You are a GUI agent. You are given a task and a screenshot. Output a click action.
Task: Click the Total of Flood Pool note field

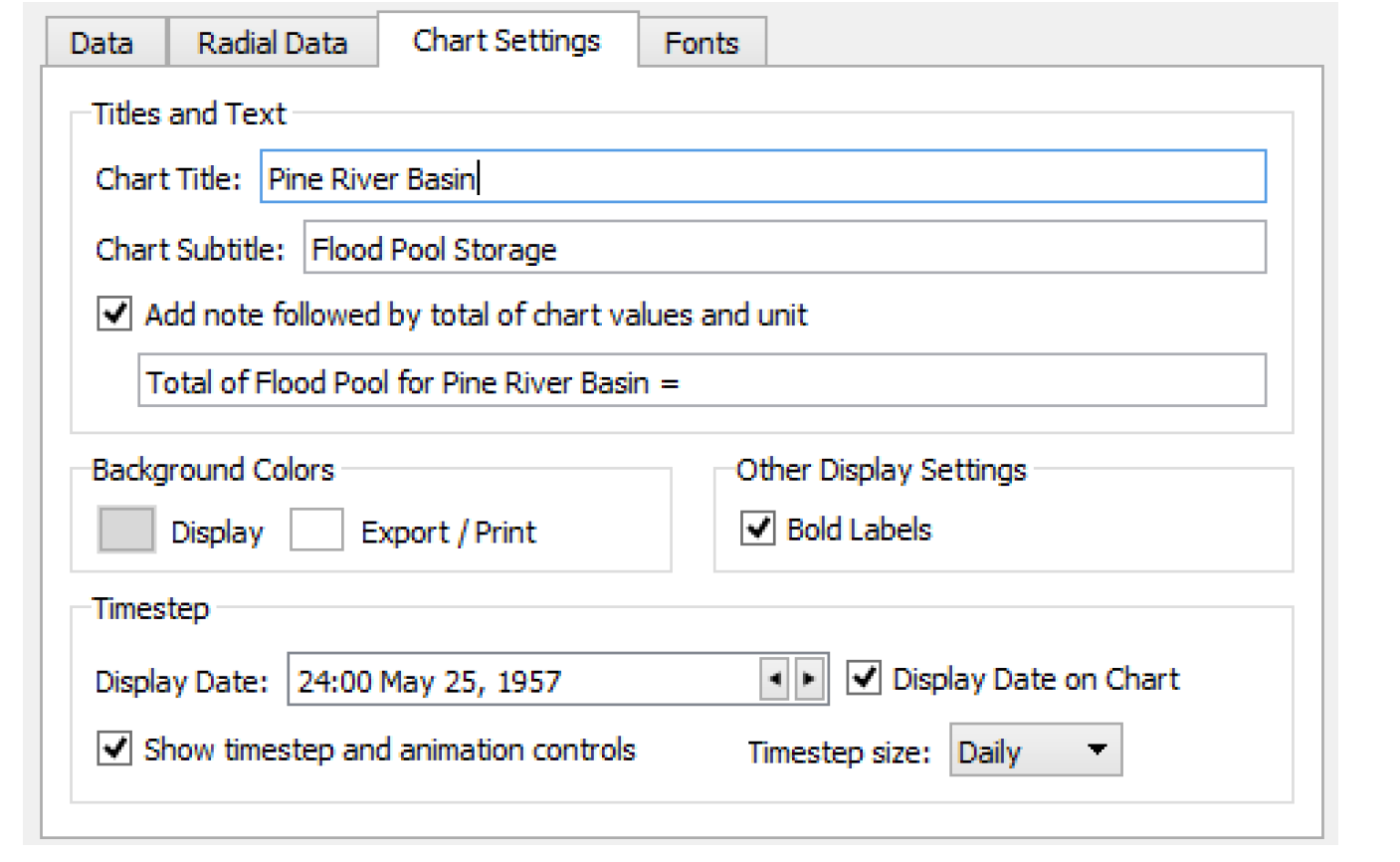tap(701, 381)
